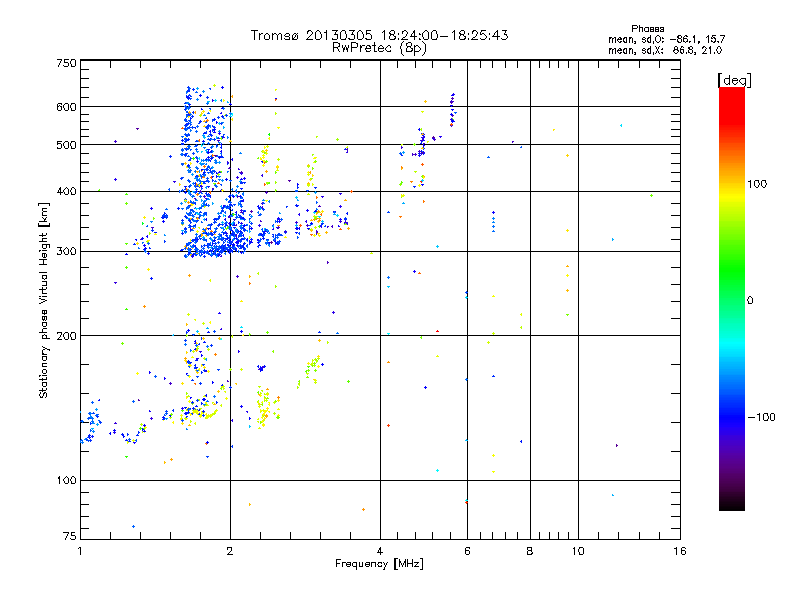
Task: Click the y-axis label '200'
Action: coord(66,336)
